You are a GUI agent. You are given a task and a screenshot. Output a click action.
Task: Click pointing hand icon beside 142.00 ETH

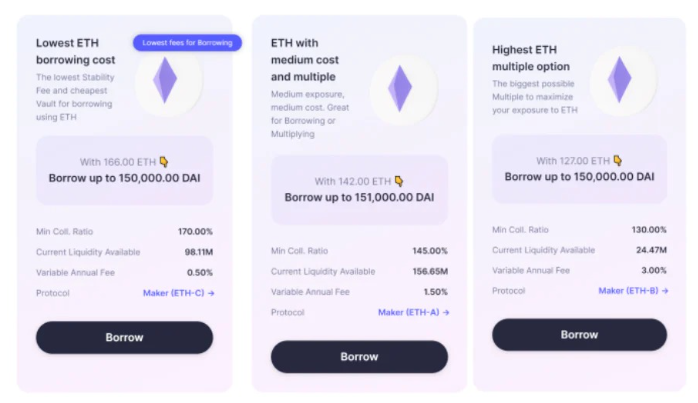(x=399, y=181)
